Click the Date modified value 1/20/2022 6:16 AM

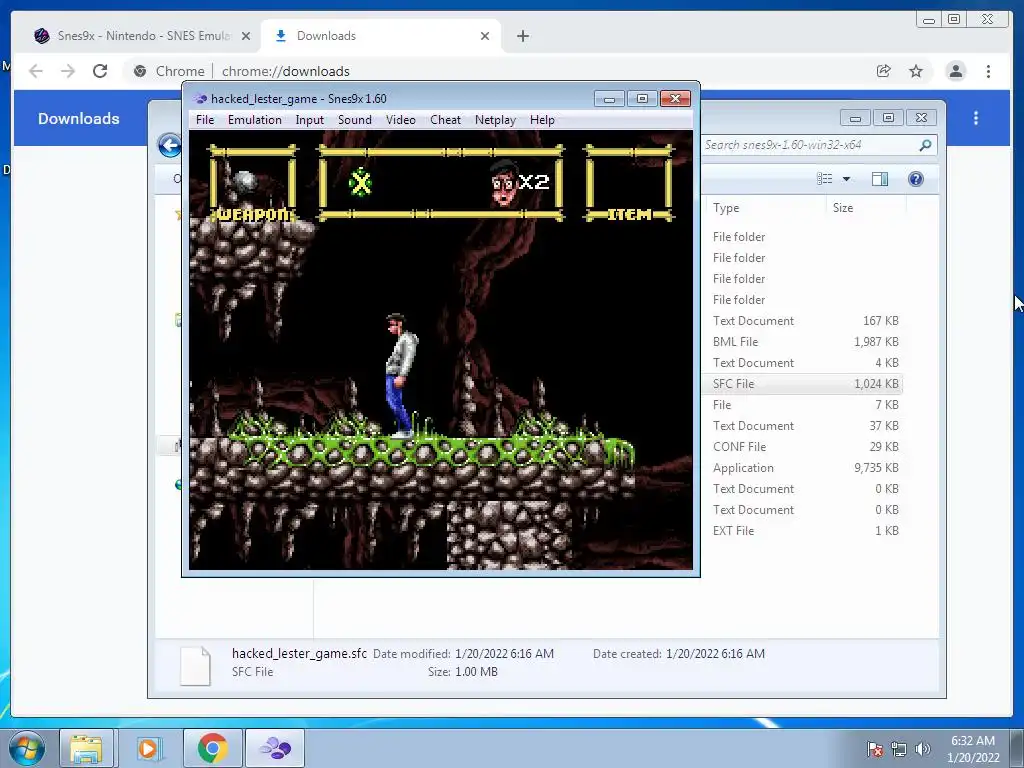pos(504,653)
